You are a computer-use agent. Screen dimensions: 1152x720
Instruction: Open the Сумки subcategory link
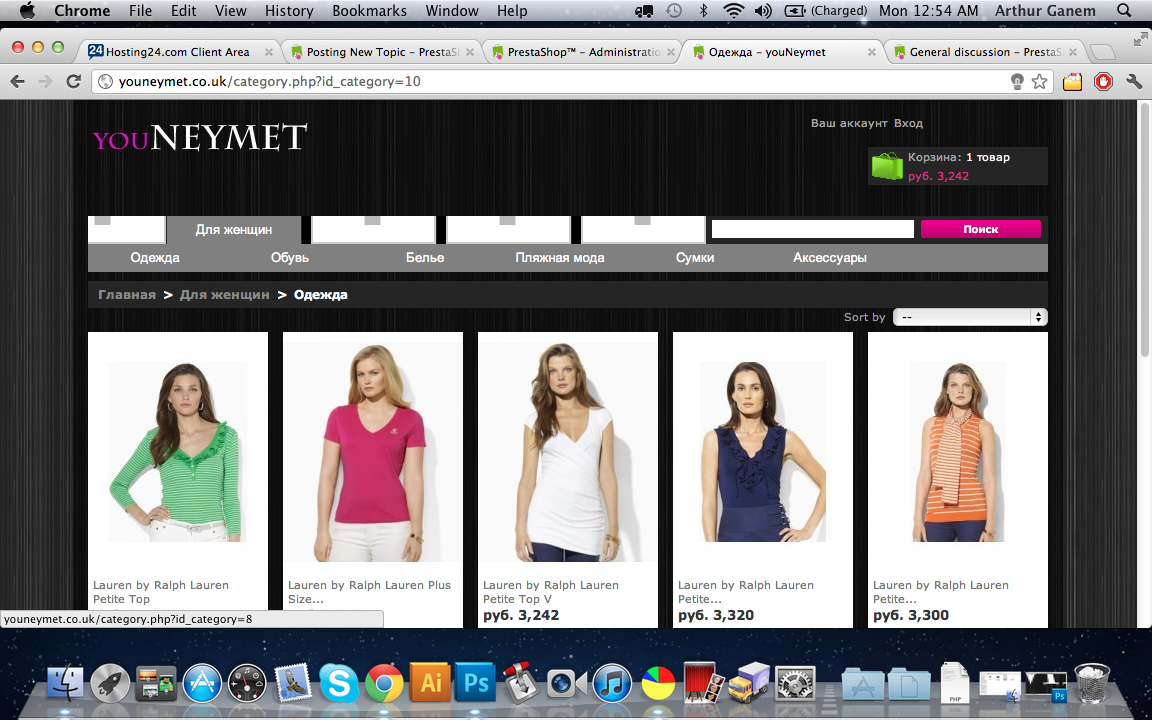point(695,258)
